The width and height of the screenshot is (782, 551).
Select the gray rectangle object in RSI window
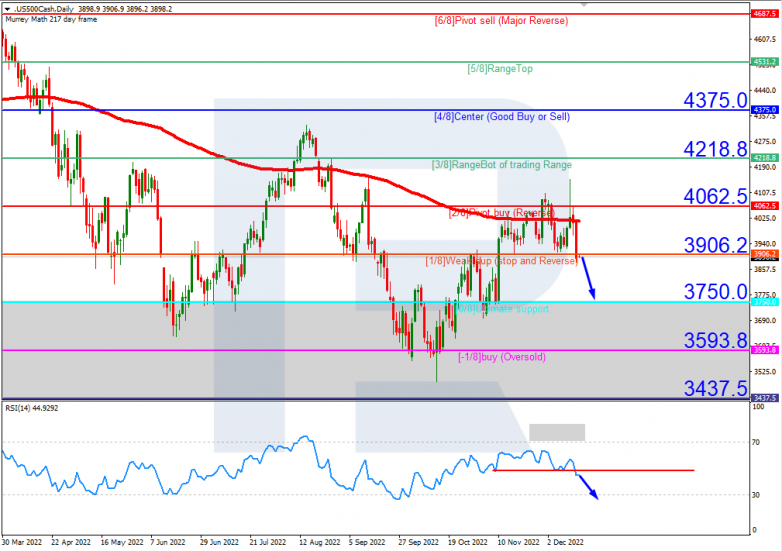click(x=557, y=432)
